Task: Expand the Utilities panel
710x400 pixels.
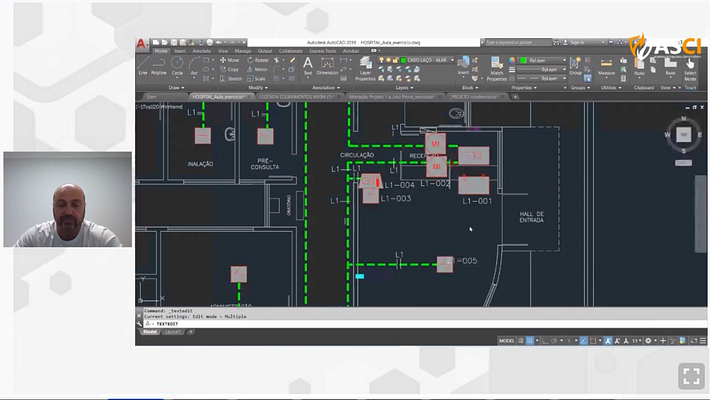Action: 611,88
